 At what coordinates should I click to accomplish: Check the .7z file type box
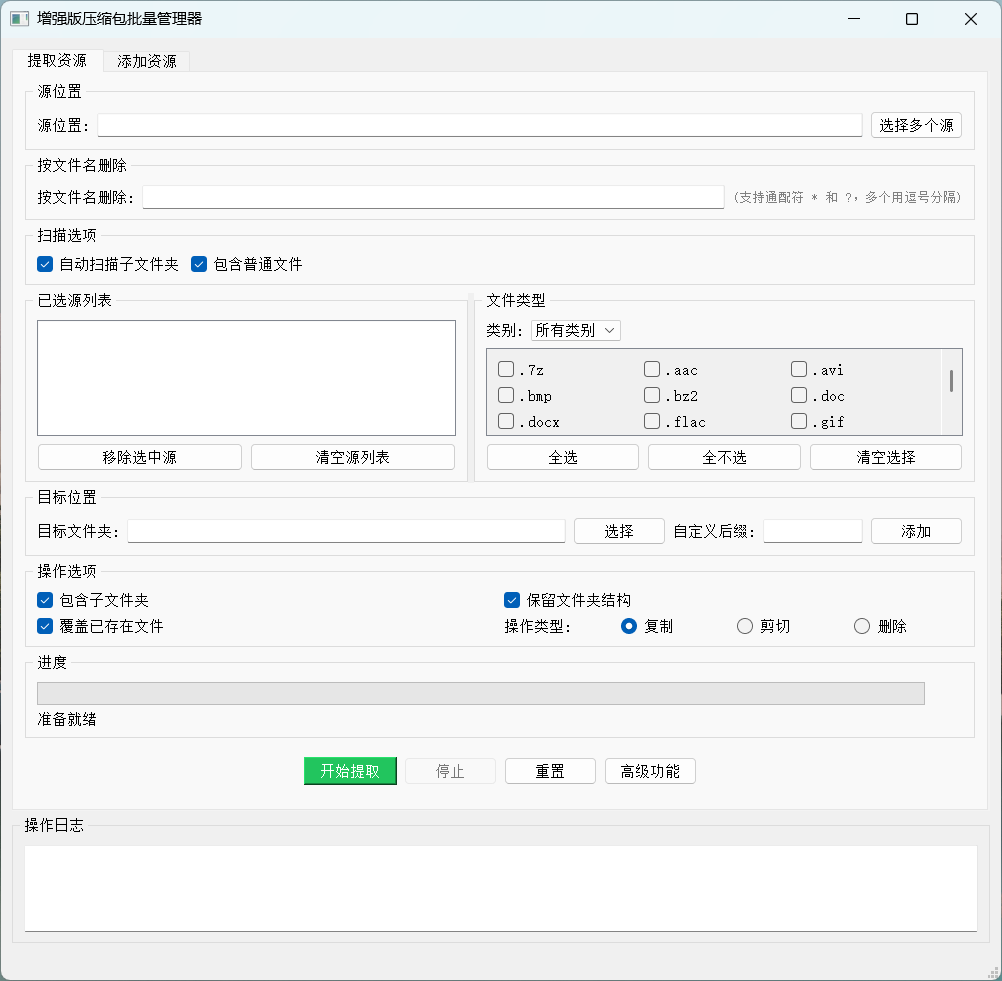(x=506, y=370)
